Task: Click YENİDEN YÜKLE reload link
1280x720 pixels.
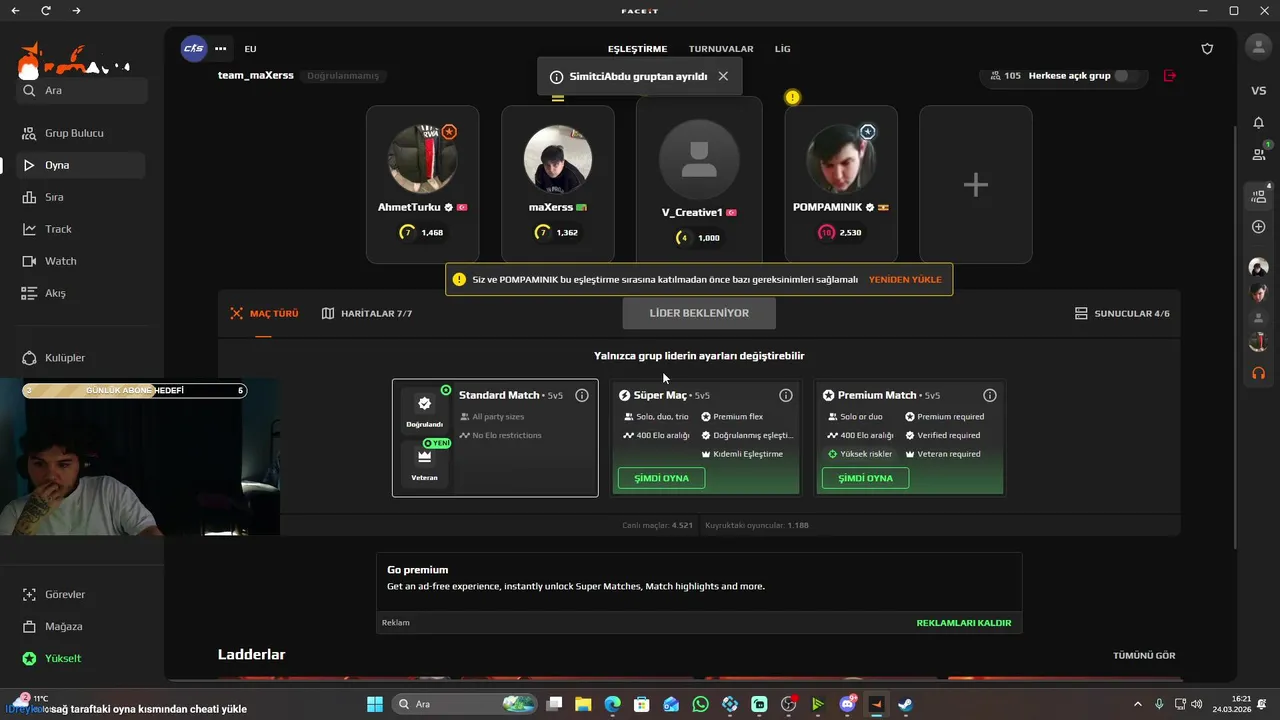Action: [x=905, y=280]
